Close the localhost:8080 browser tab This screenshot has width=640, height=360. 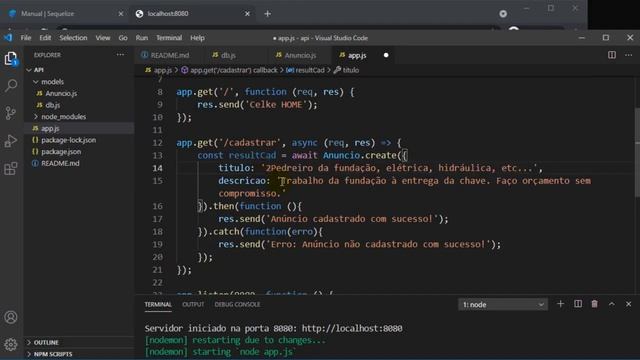coord(247,14)
